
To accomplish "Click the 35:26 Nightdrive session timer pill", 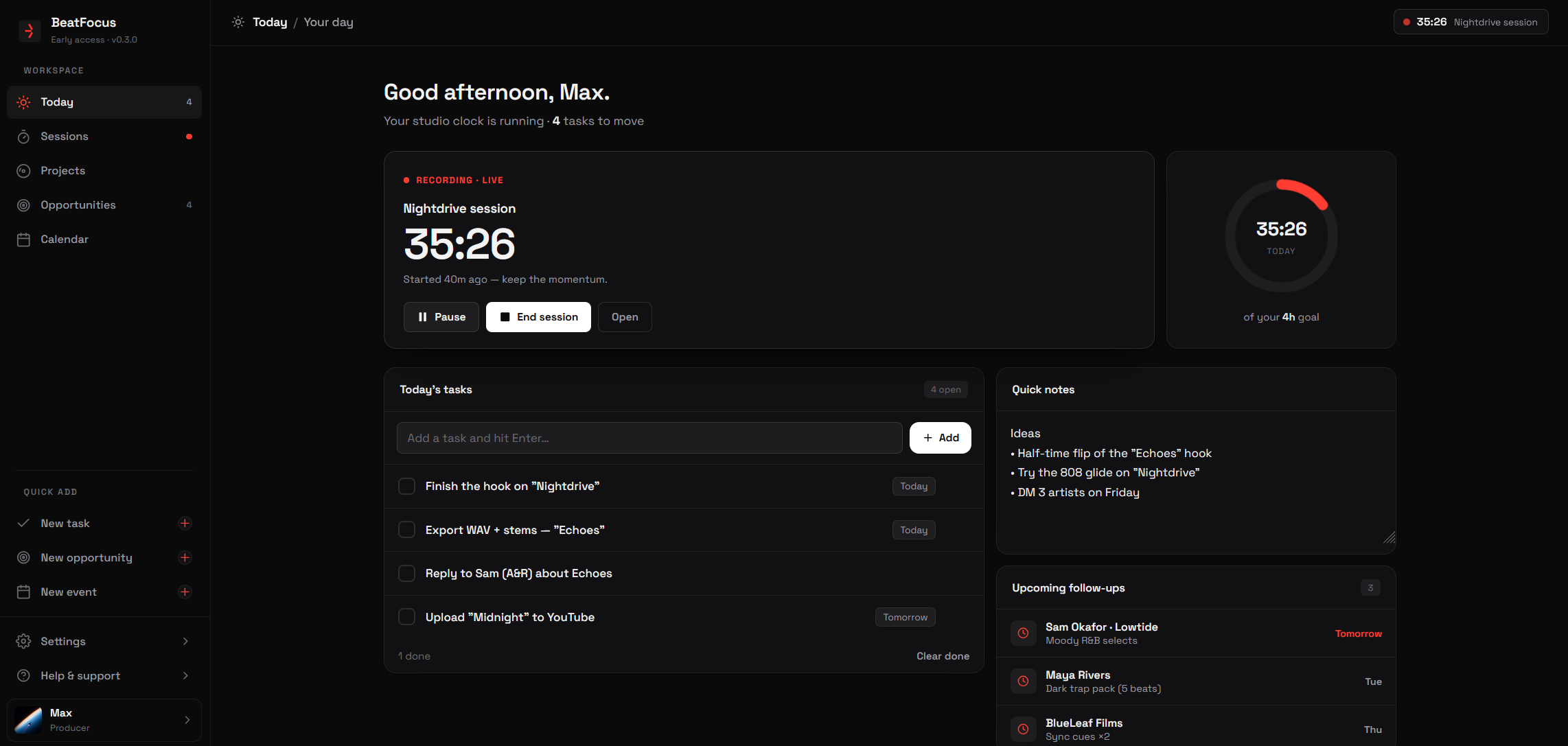I will click(1471, 22).
